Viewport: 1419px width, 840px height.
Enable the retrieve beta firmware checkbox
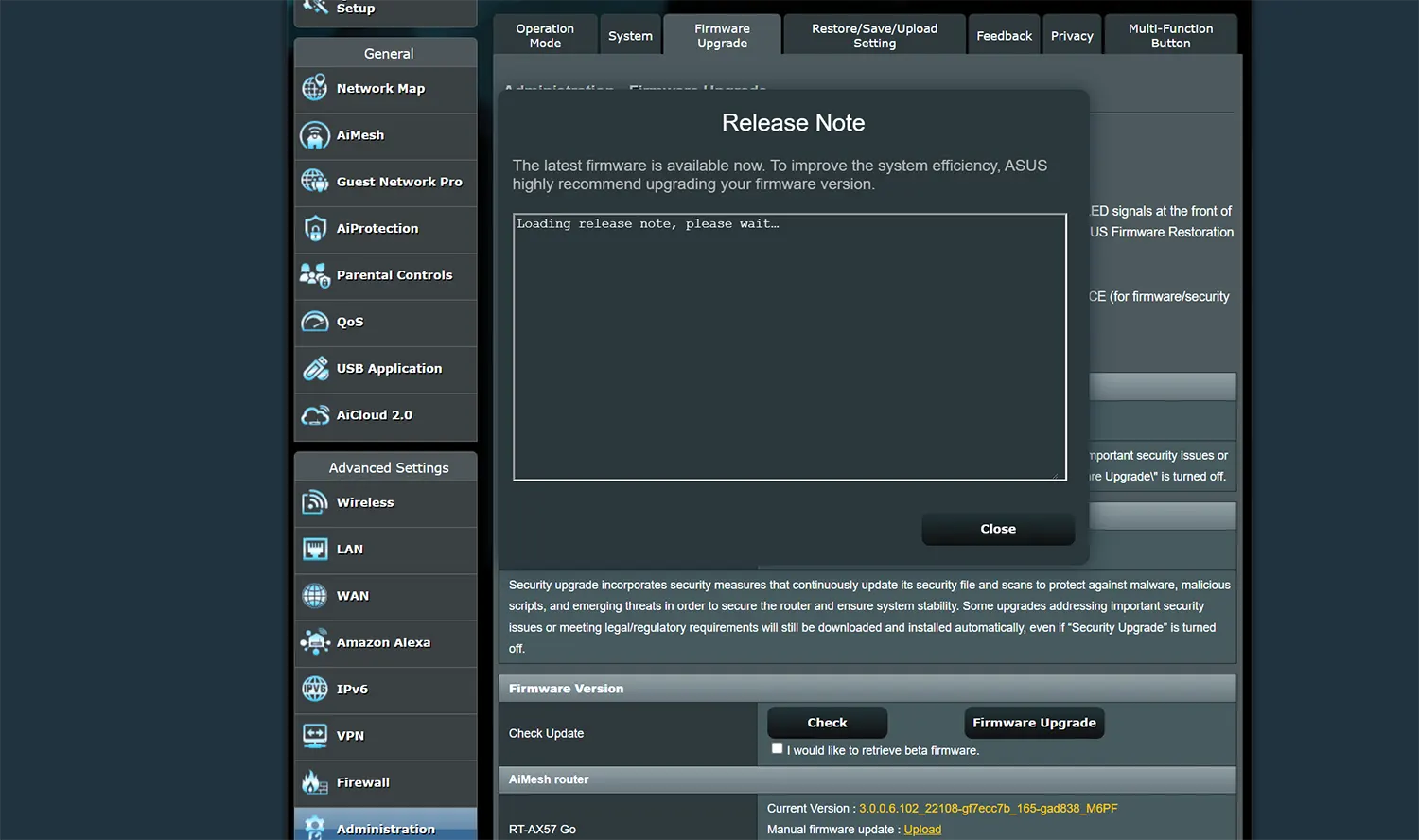(x=777, y=748)
